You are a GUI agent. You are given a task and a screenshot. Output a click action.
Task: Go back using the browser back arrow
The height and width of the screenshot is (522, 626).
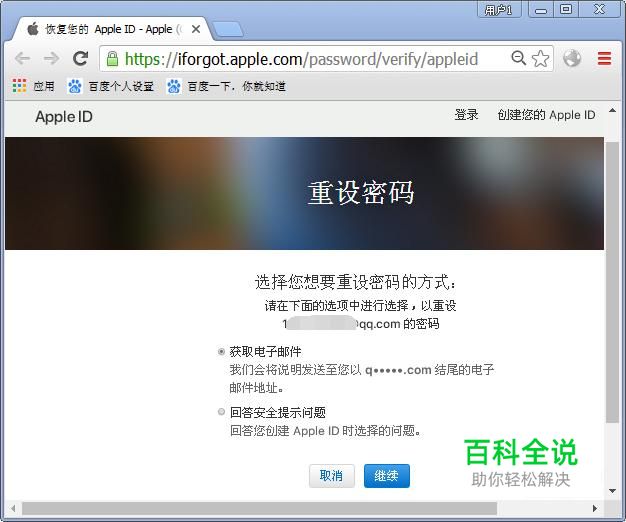tap(22, 59)
